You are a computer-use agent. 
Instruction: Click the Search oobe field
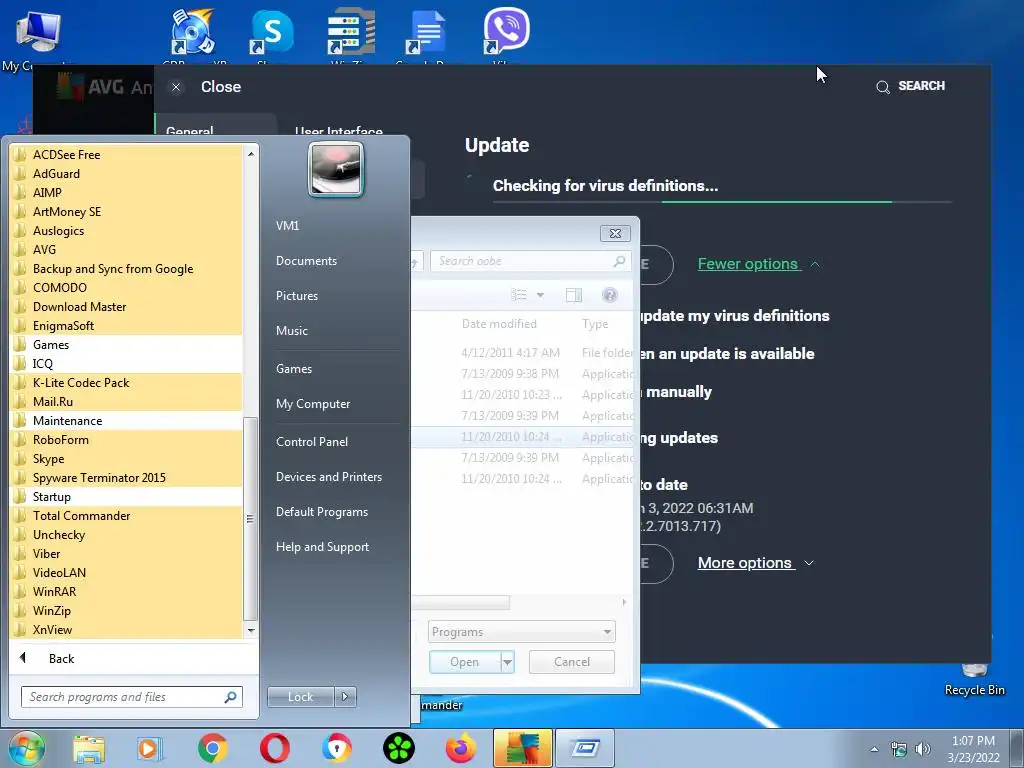(530, 261)
